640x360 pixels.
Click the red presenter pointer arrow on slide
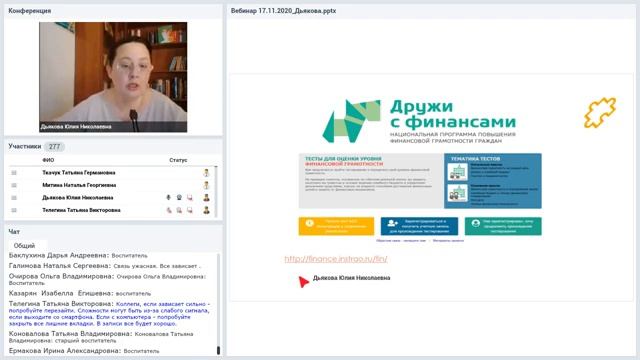tap(303, 281)
